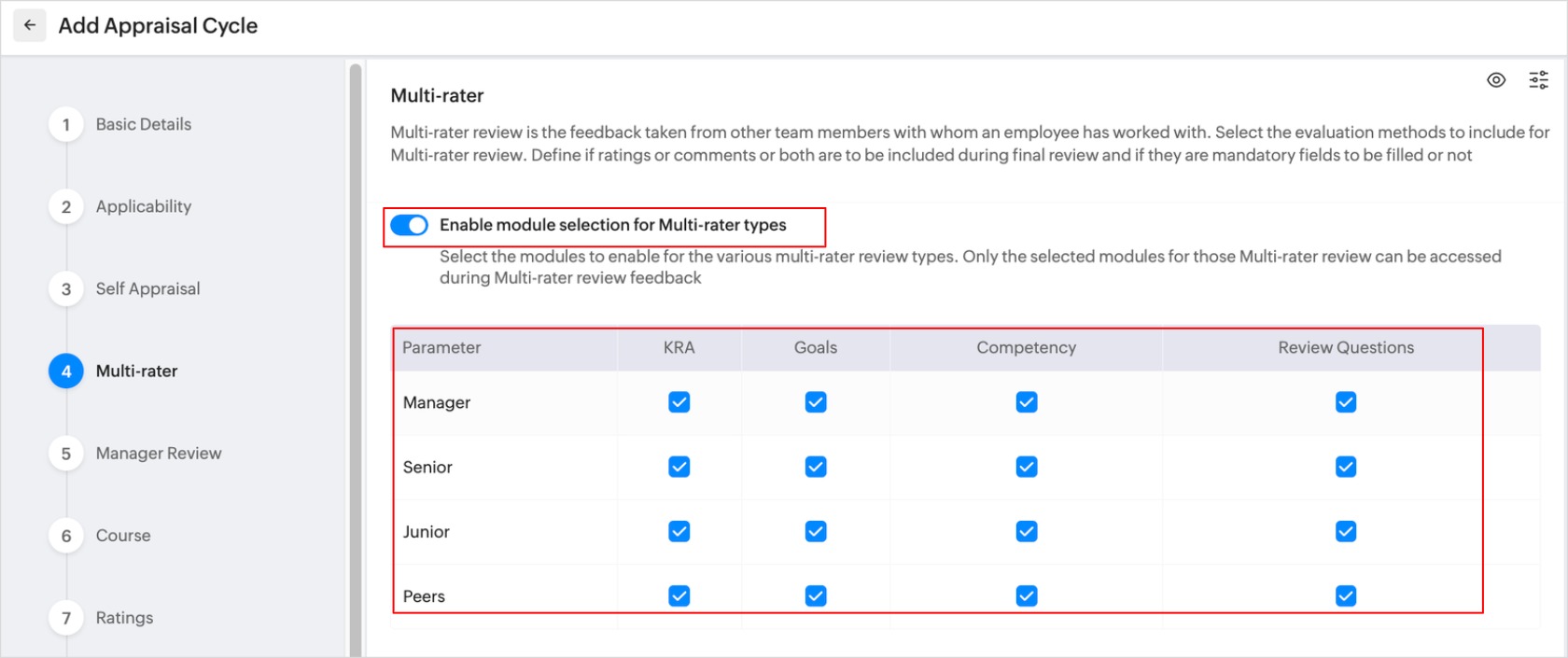Click the Review Questions column header
The height and width of the screenshot is (658, 1568).
[x=1346, y=347]
